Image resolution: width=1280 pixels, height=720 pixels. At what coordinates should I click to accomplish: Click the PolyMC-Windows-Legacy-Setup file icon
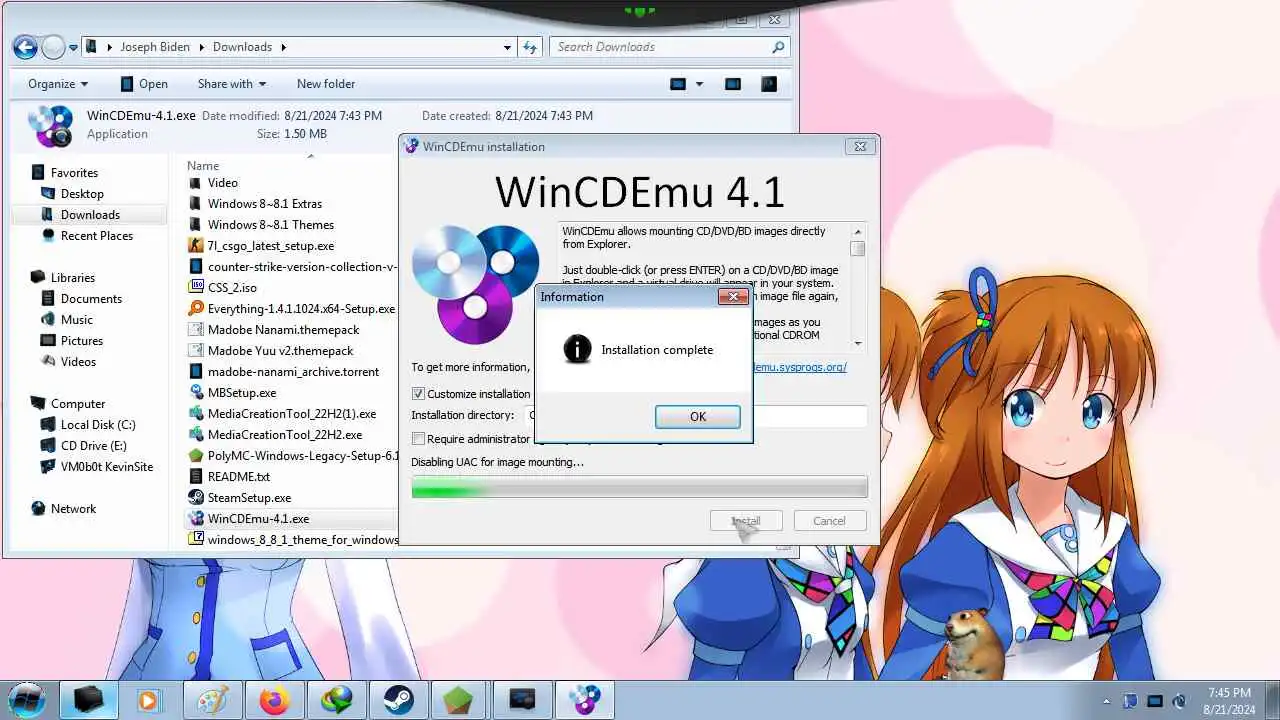(x=196, y=455)
